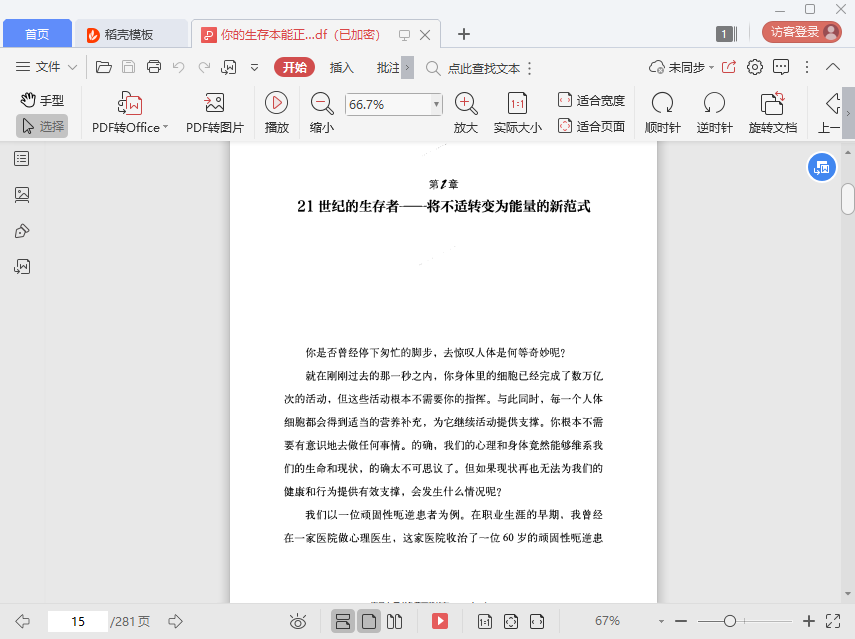Switch to the 插入 ribbon tab
Viewport: 855px width, 639px height.
pyautogui.click(x=342, y=67)
